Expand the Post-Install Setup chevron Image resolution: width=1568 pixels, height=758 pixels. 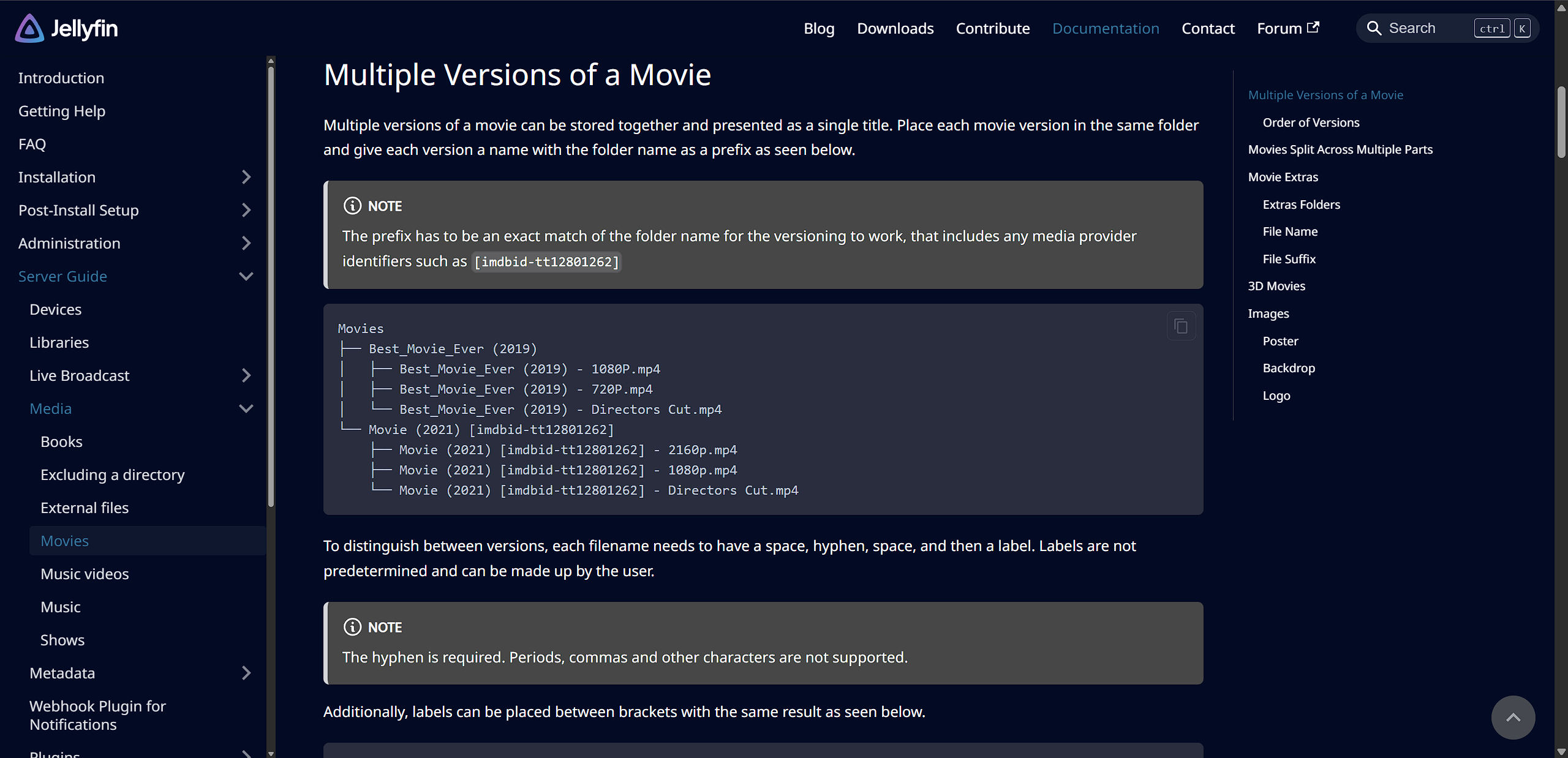[x=246, y=210]
